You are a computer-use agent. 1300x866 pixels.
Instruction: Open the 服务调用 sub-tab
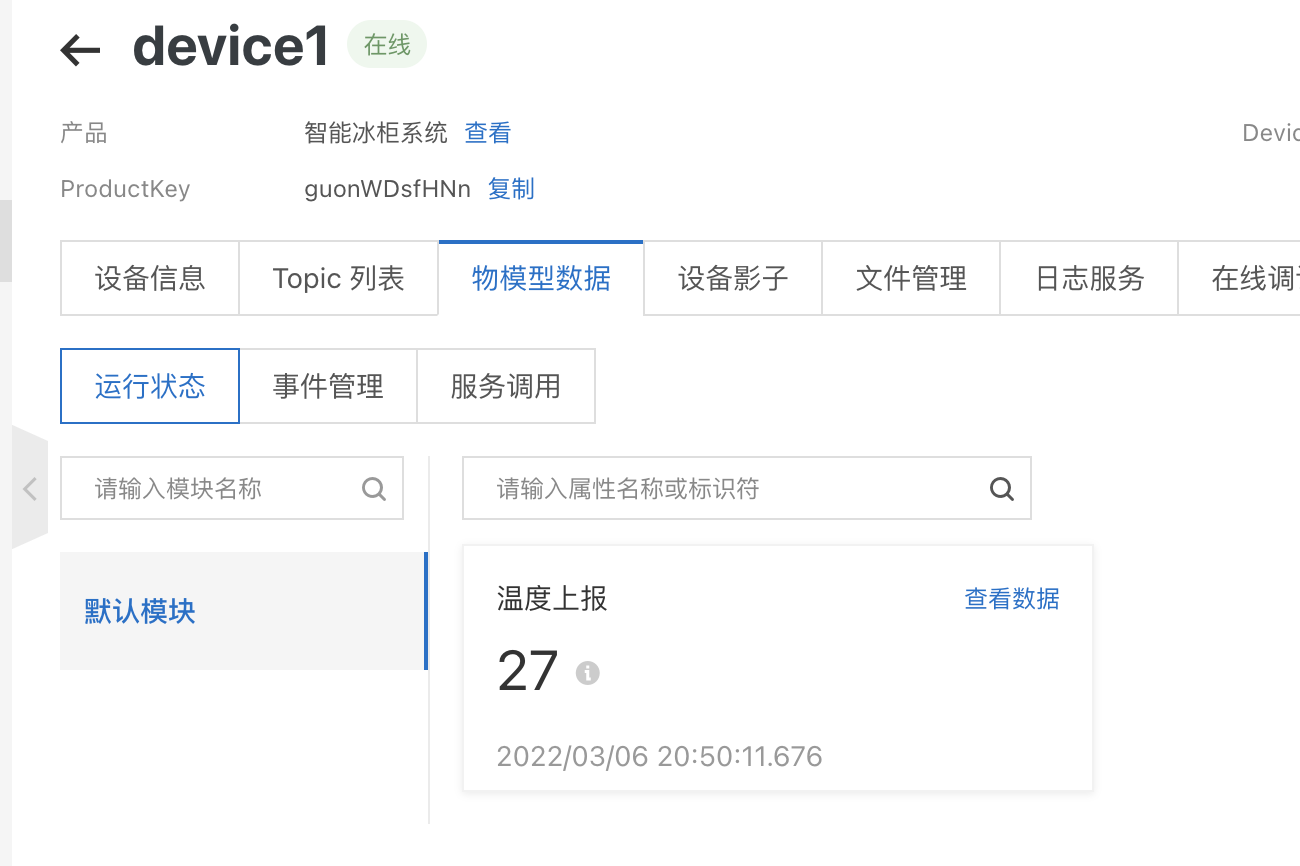(x=505, y=386)
